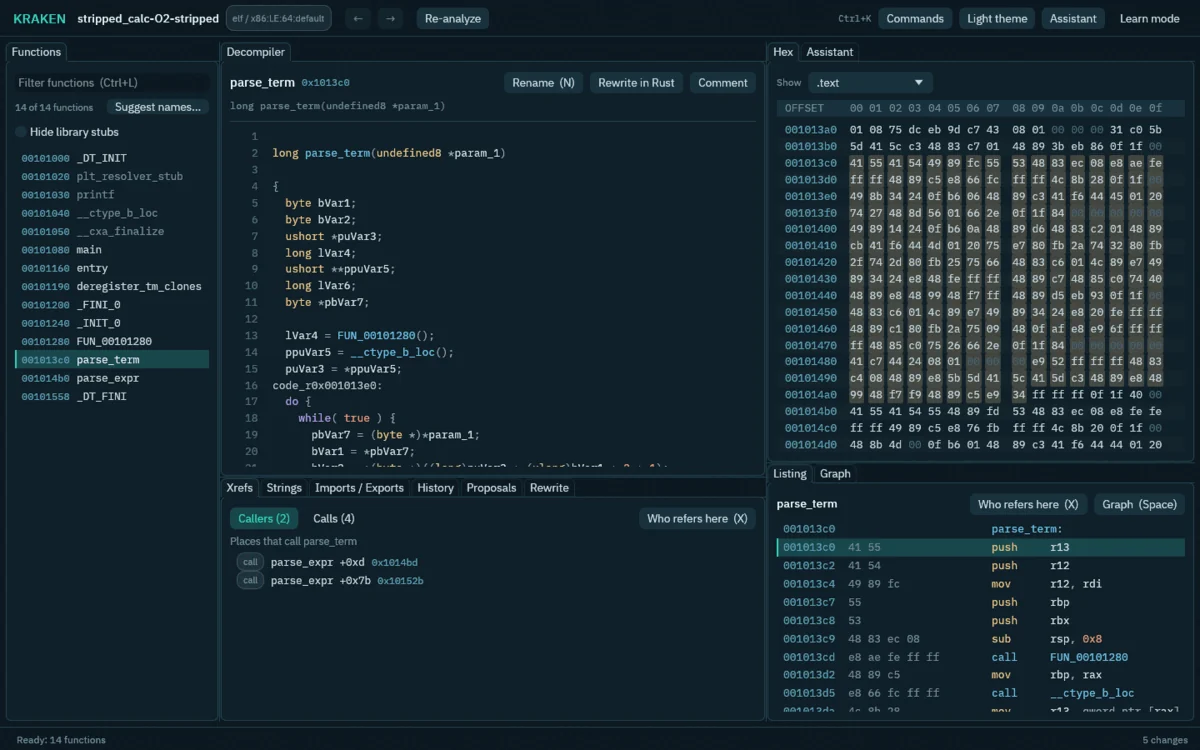The height and width of the screenshot is (750, 1200).
Task: Select listing row call FUN_00101280
Action: point(981,657)
